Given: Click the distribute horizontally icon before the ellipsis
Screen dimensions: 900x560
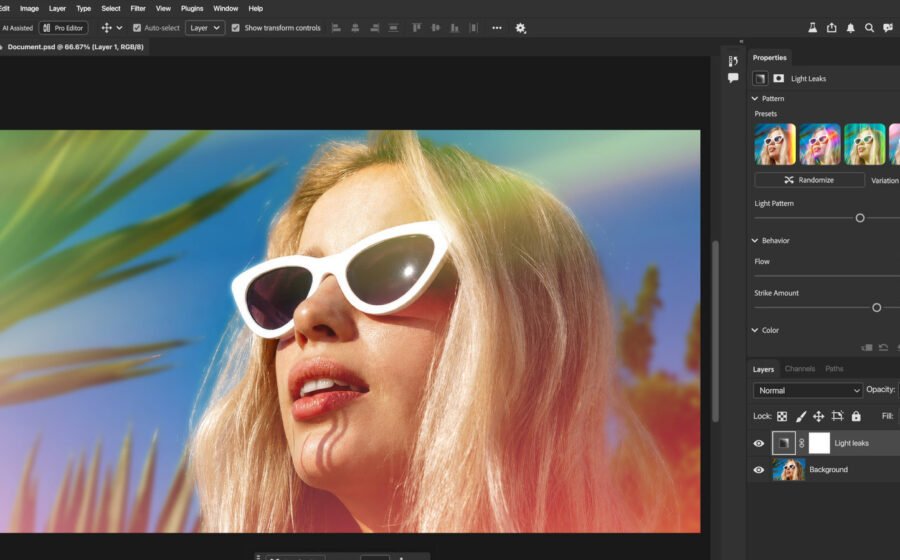Looking at the screenshot, I should tap(474, 28).
